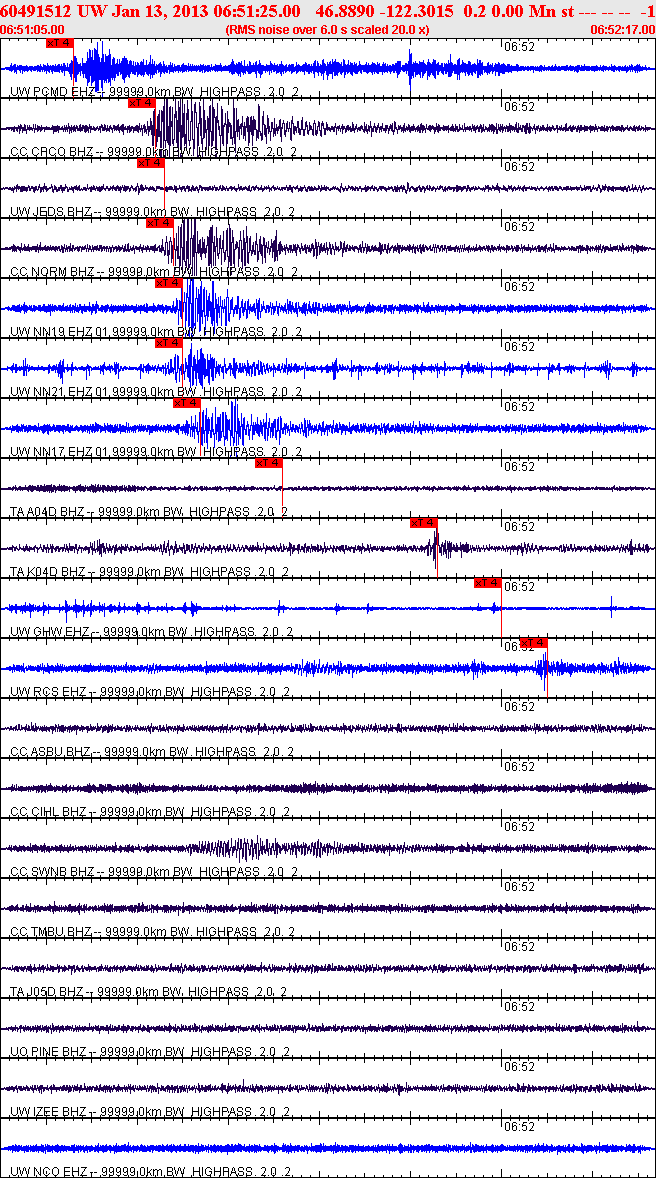Click the pick marker flag on the A04D trace

268,464
